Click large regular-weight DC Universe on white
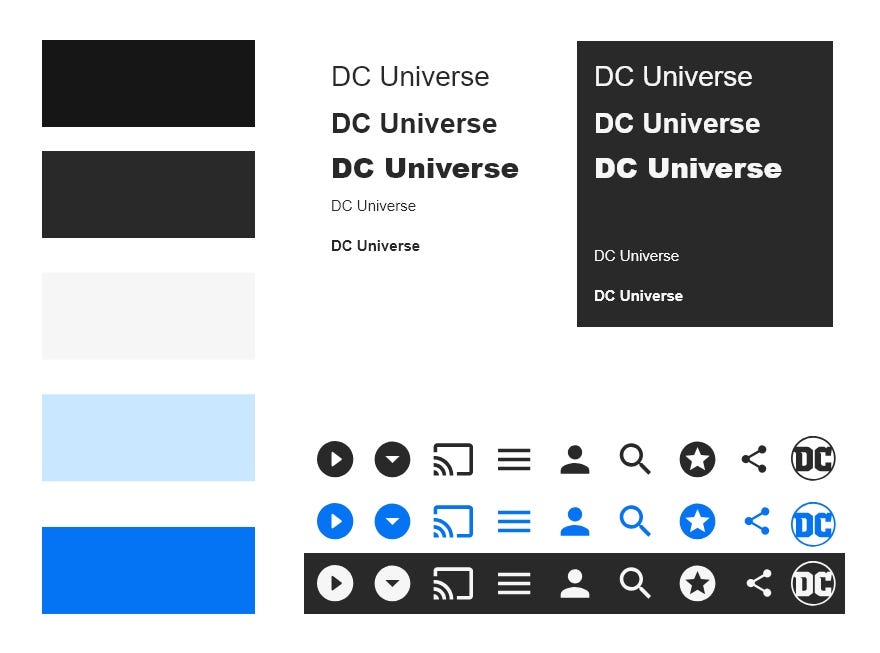 (x=410, y=76)
